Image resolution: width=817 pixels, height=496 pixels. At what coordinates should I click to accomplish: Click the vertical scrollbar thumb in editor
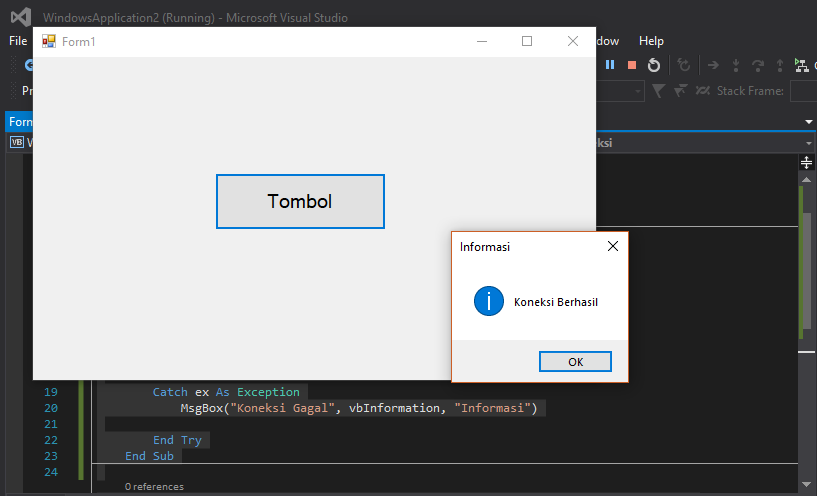click(x=807, y=270)
